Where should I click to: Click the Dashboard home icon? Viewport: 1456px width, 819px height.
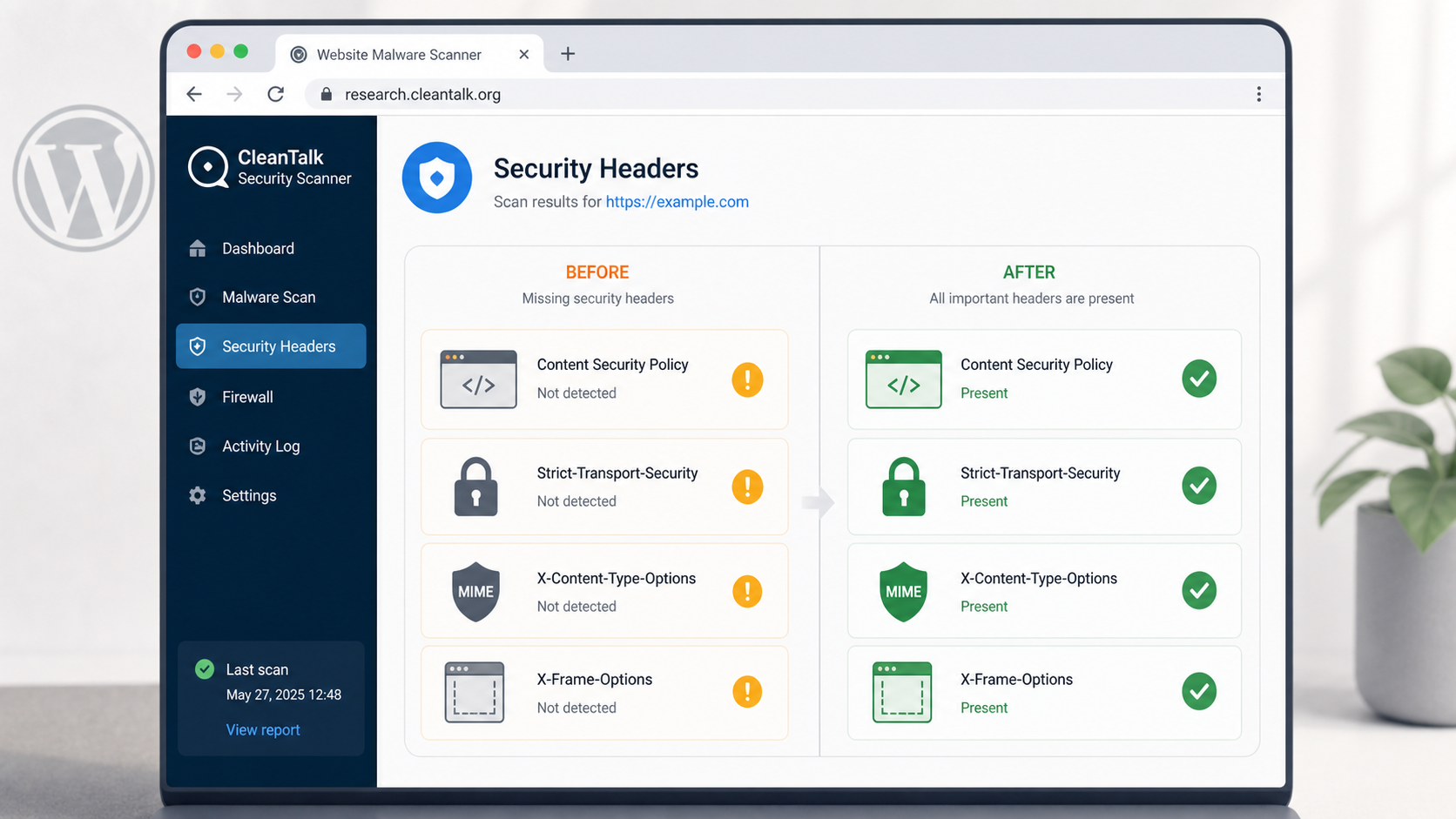(x=198, y=249)
